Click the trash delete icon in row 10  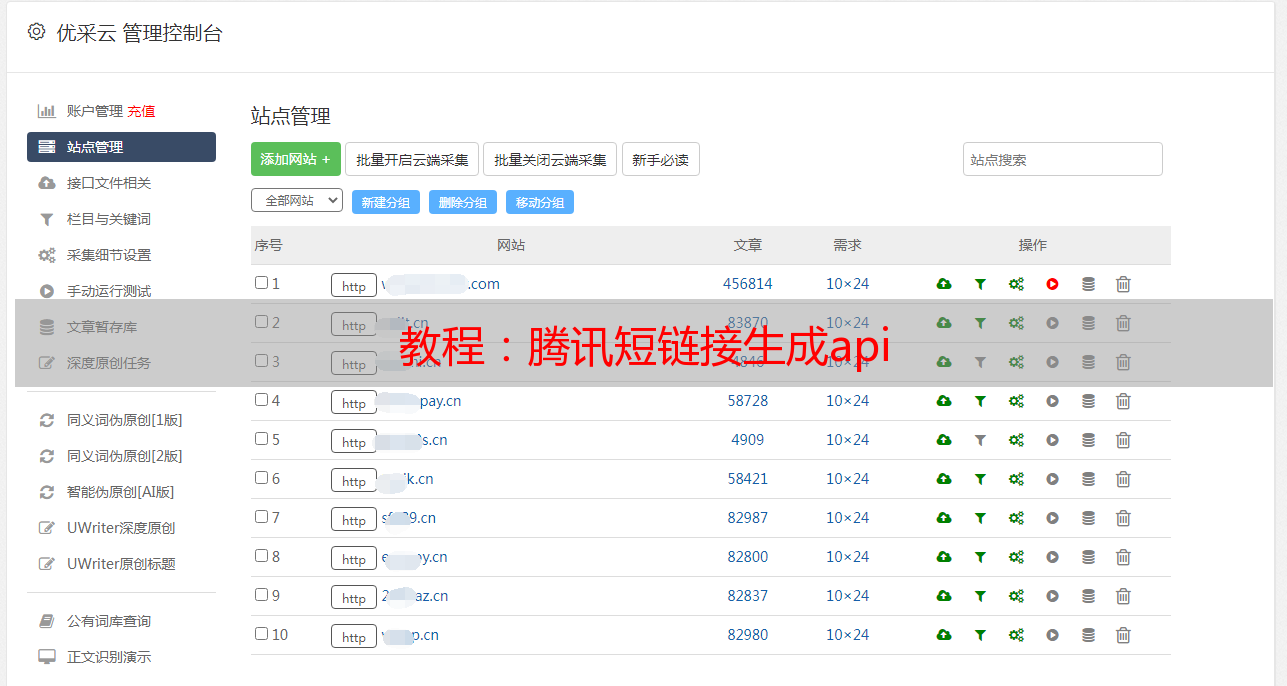click(1123, 635)
